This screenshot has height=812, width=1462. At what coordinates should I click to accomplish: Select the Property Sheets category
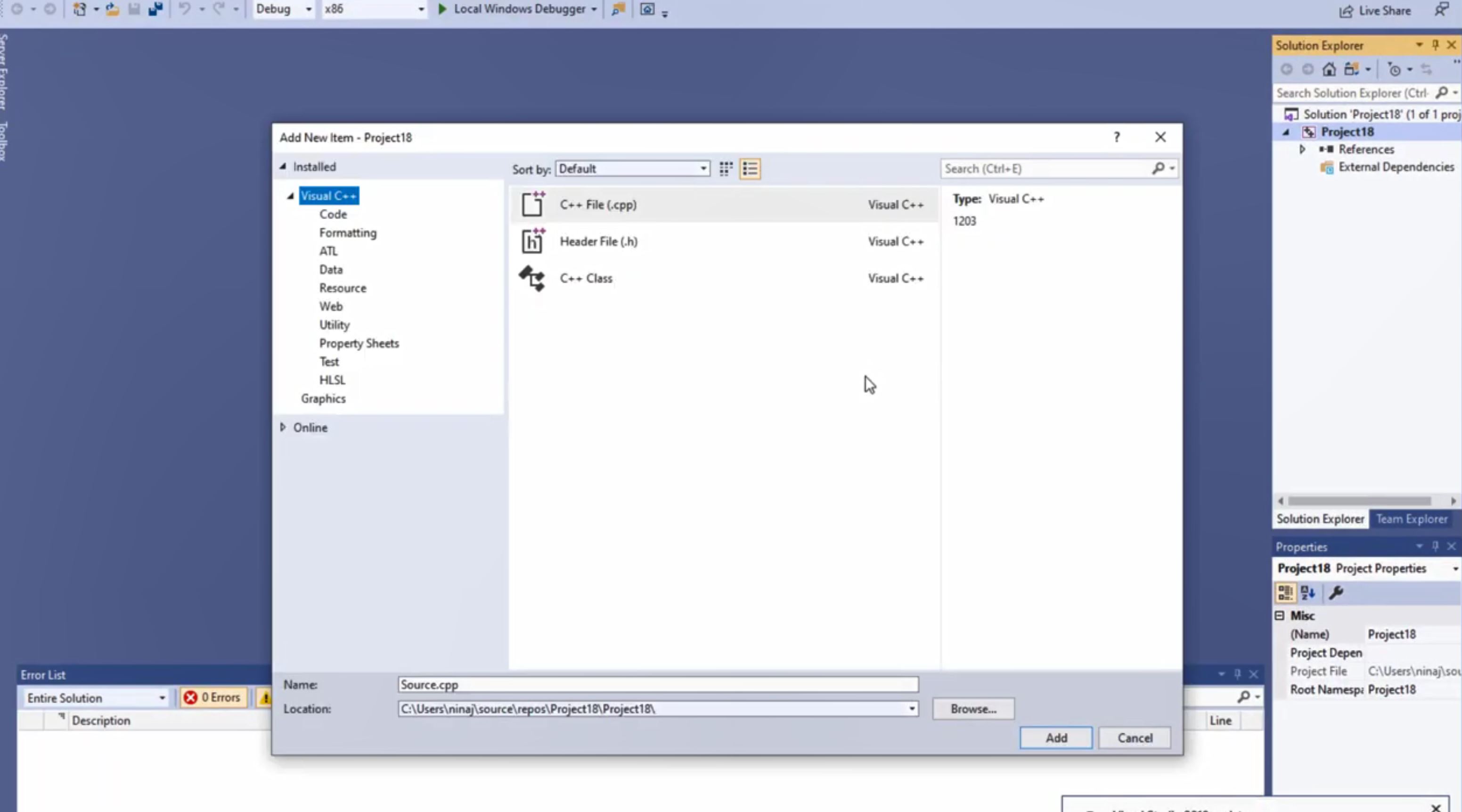tap(359, 343)
